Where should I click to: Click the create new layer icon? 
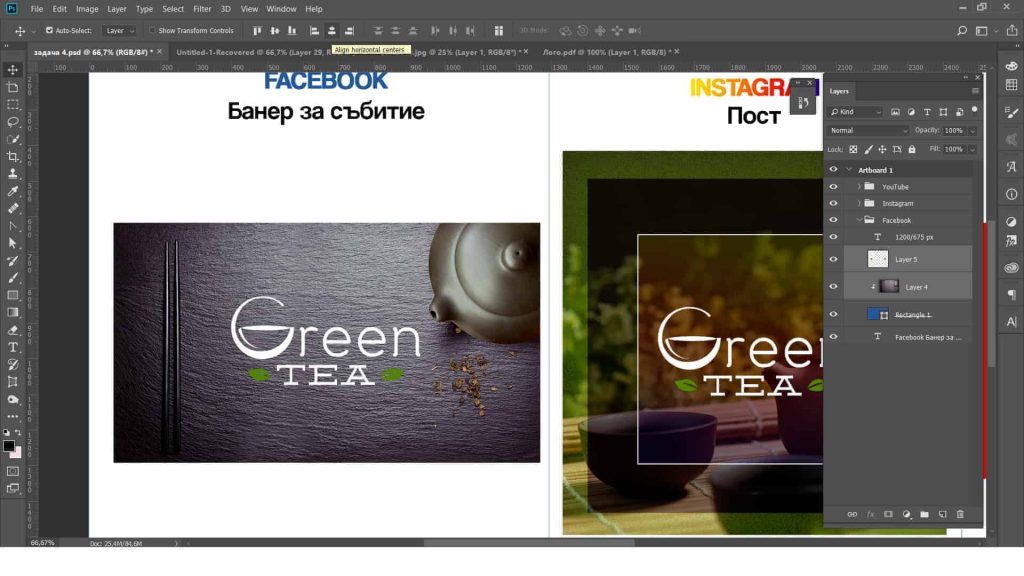coord(942,515)
